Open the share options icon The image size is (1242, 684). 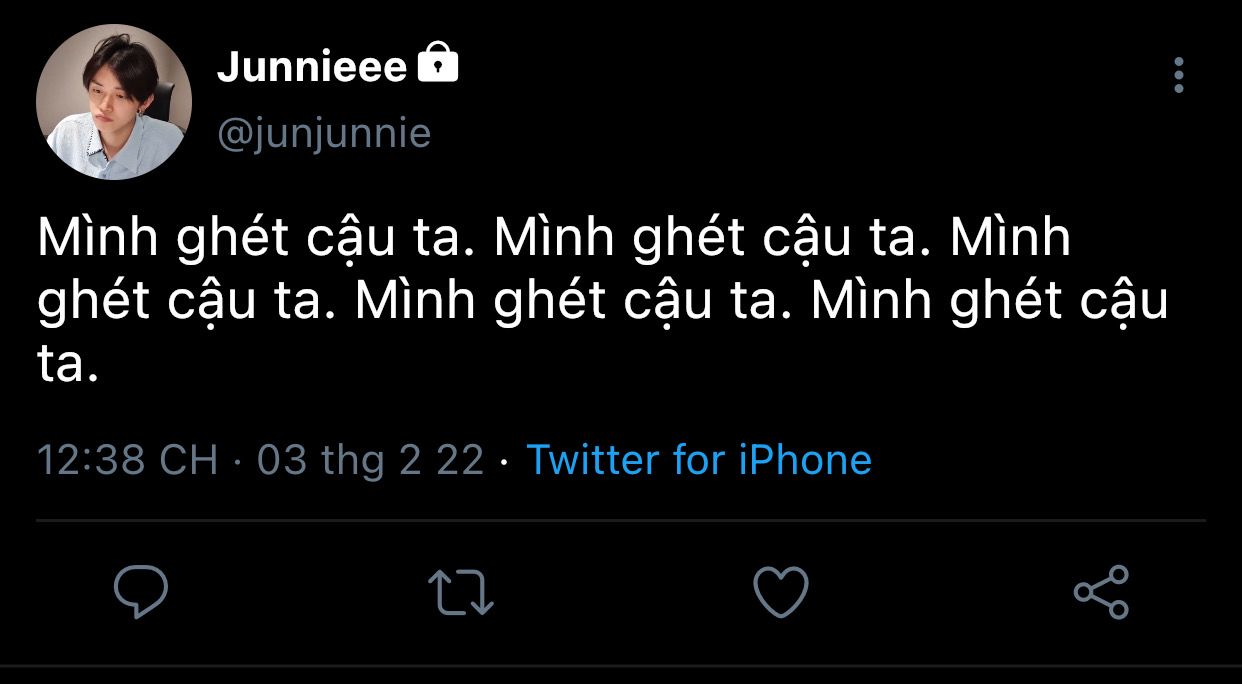1101,592
